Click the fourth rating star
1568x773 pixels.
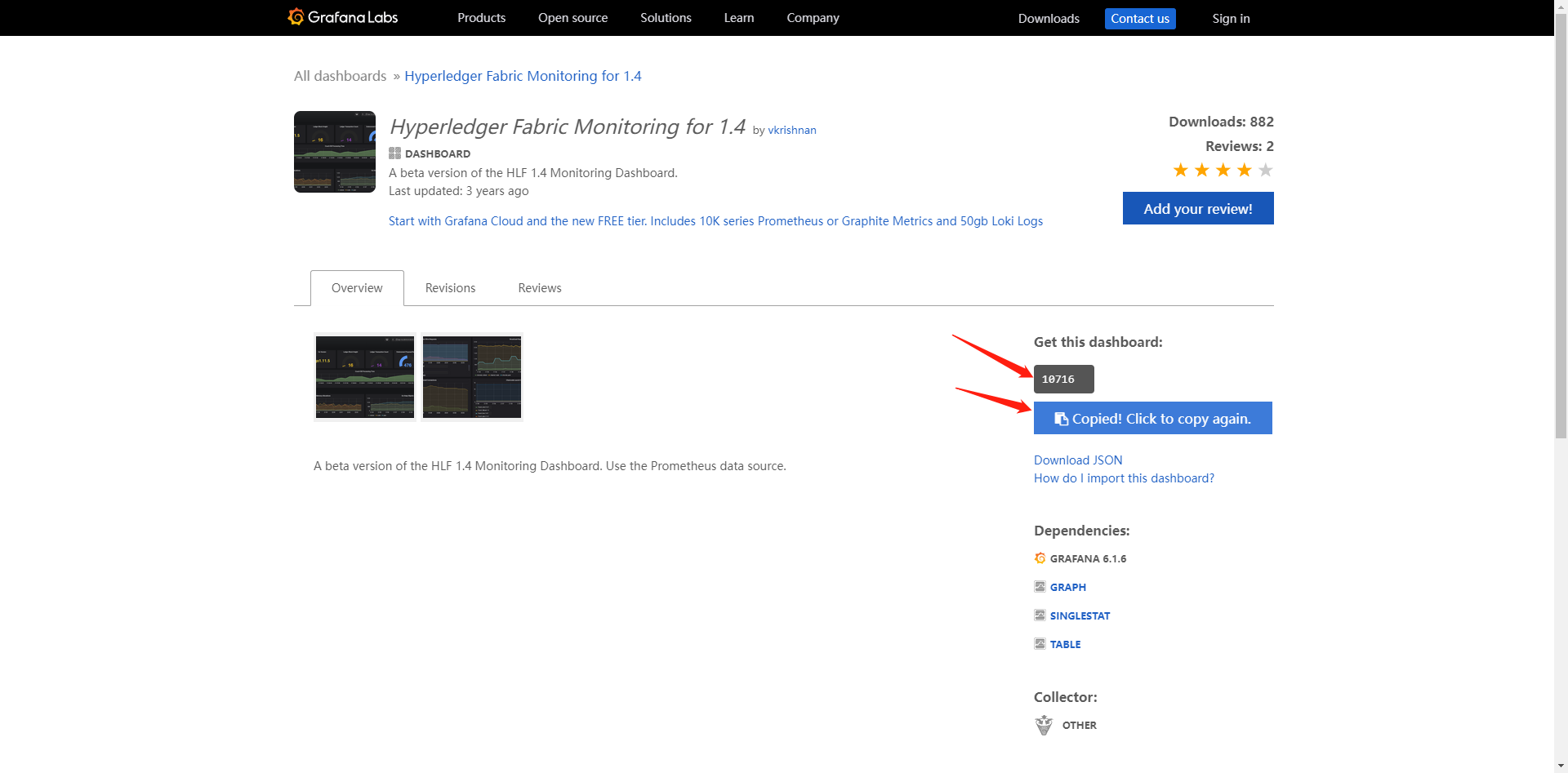(1244, 170)
